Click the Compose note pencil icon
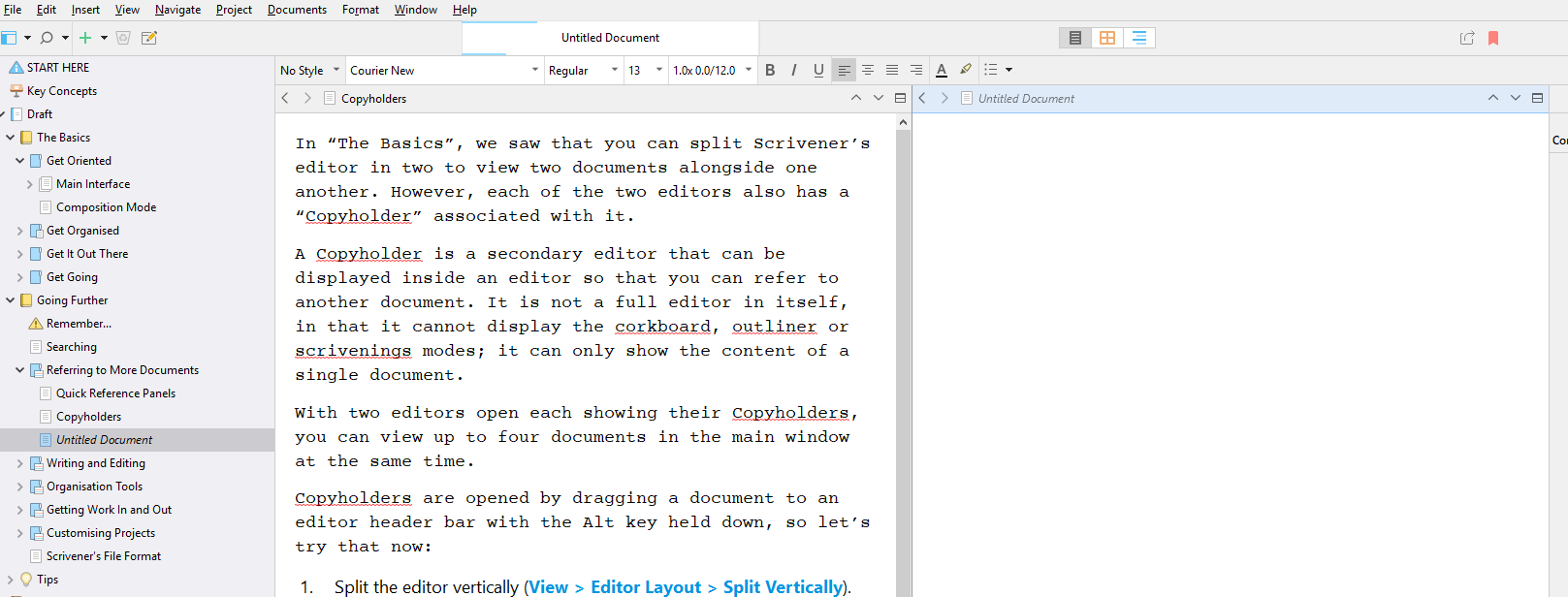This screenshot has height=597, width=1568. pyautogui.click(x=149, y=38)
